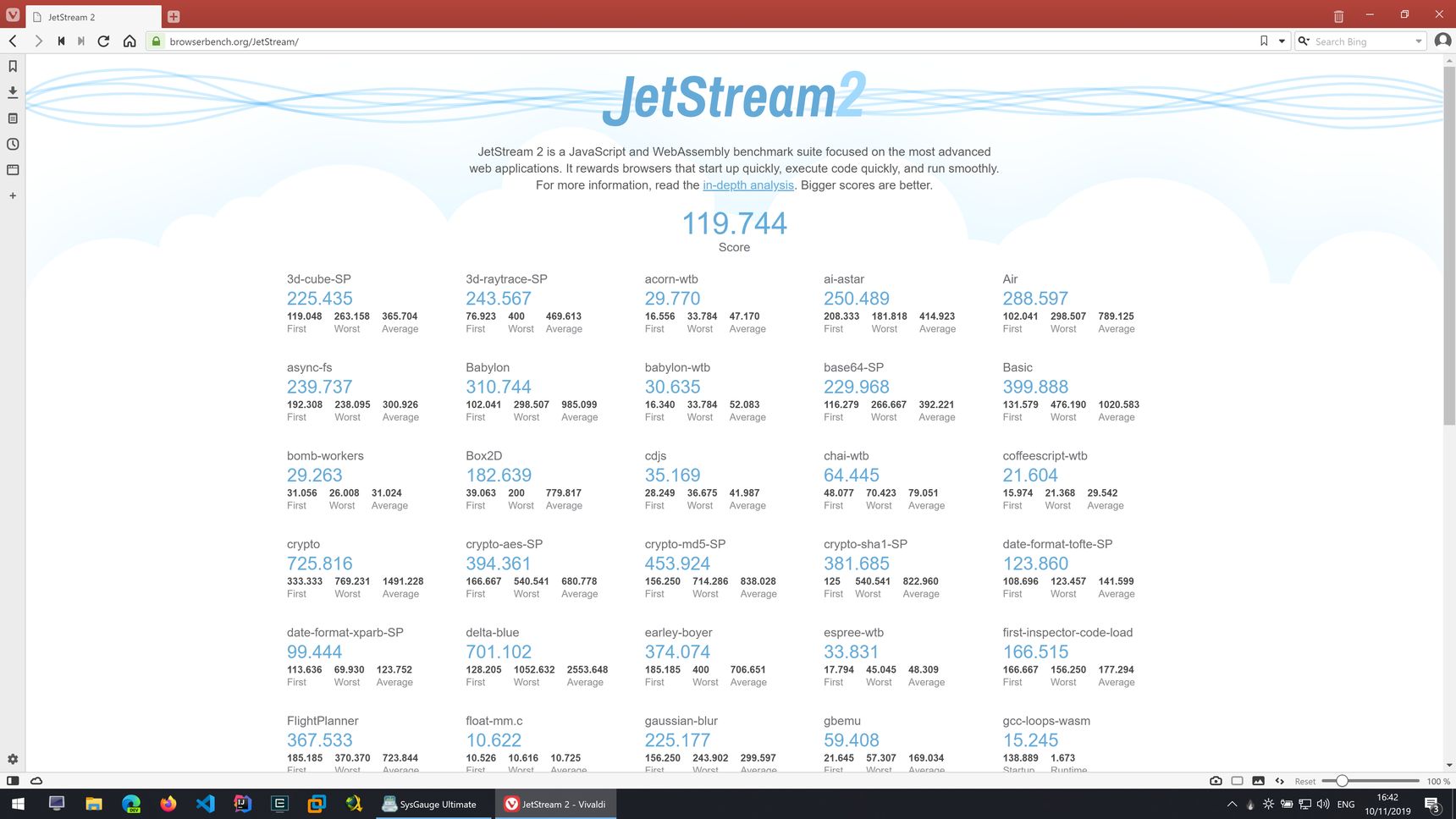
Task: Open the Vivaldi menu icon
Action: tap(13, 15)
